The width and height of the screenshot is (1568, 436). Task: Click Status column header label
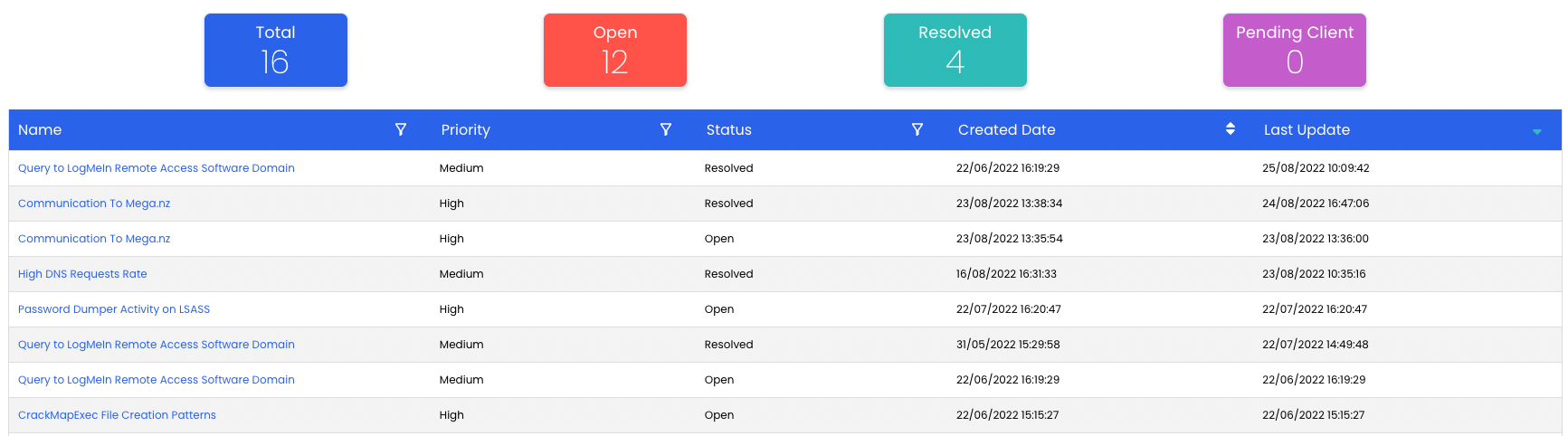[729, 129]
